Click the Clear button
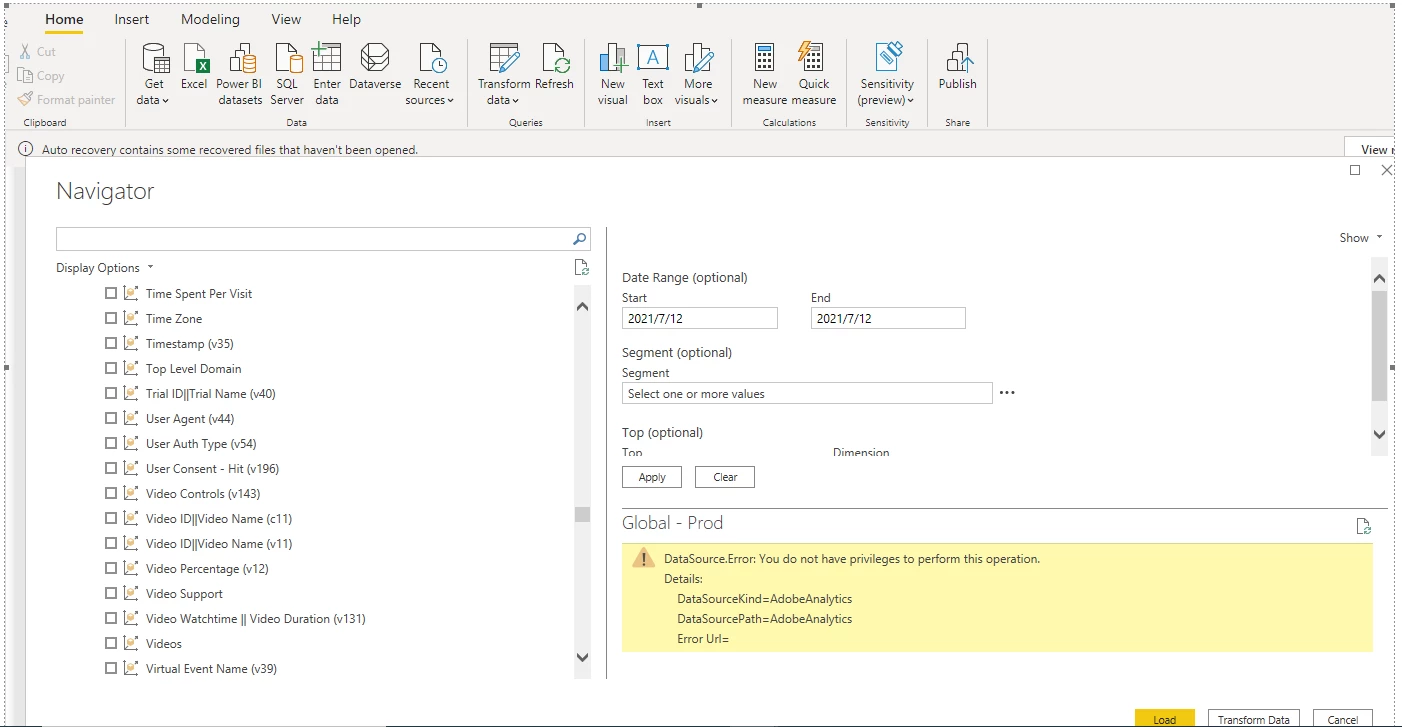Image resolution: width=1402 pixels, height=727 pixels. coord(725,477)
